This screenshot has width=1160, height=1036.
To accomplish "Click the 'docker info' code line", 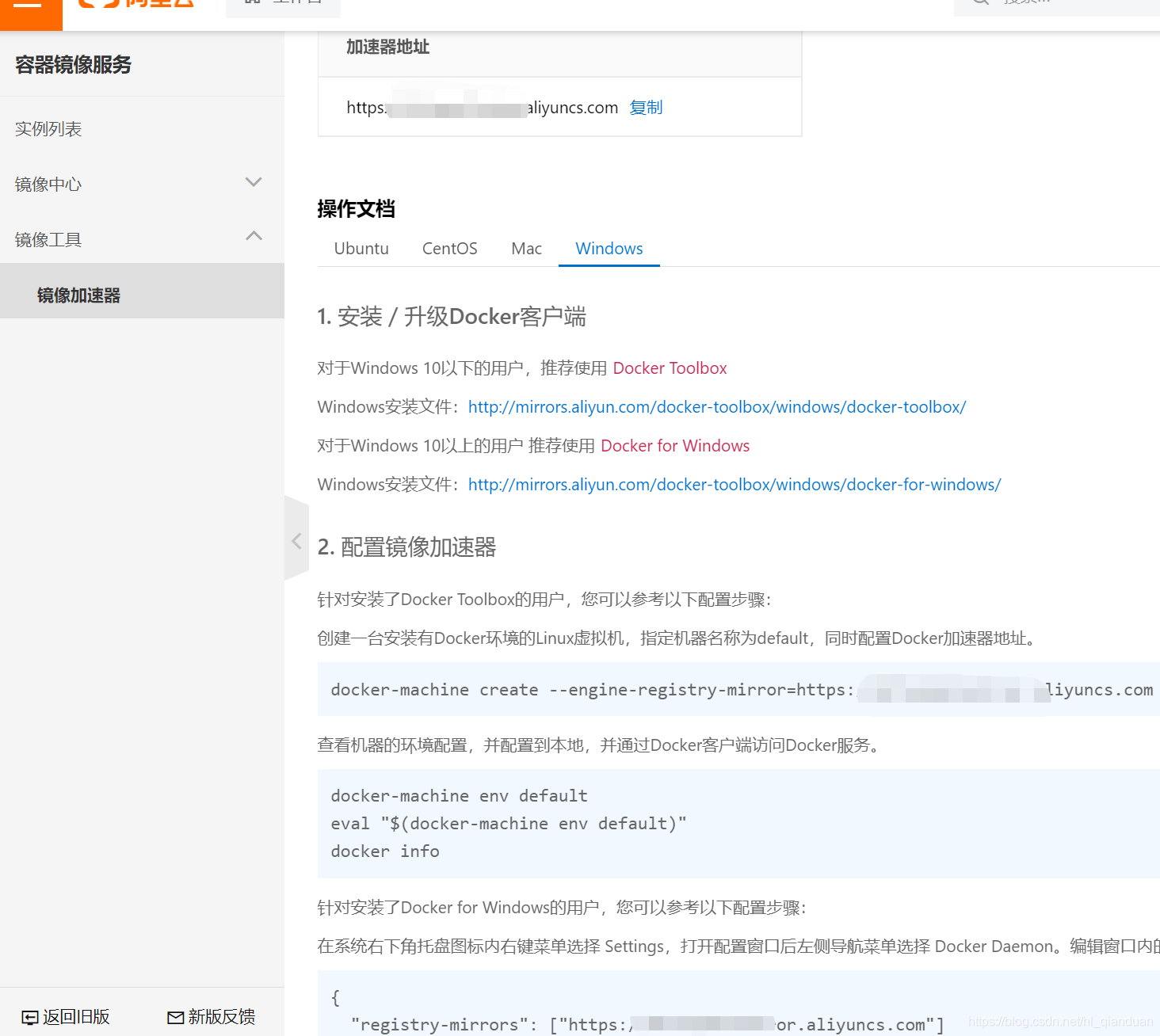I will coord(385,851).
